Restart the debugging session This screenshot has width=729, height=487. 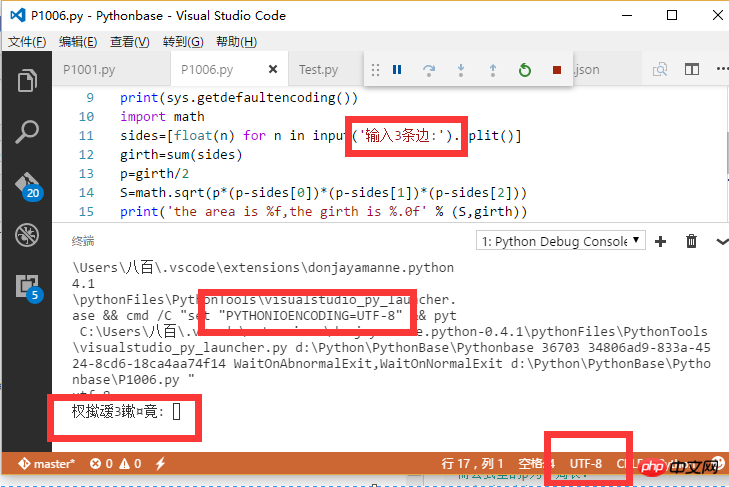[525, 70]
